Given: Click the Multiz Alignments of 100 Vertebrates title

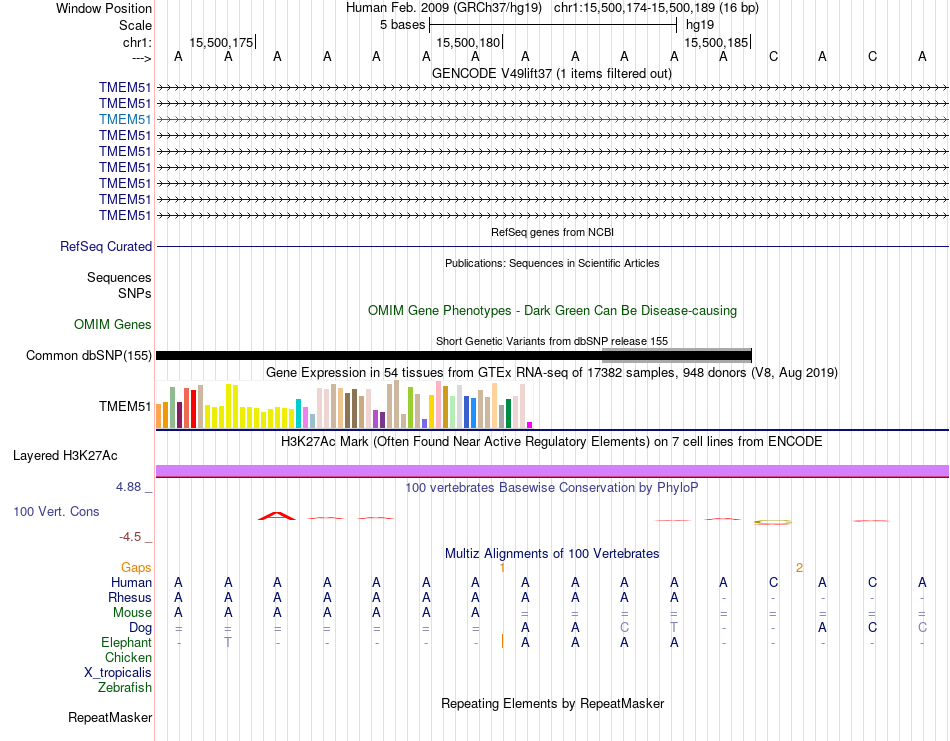Looking at the screenshot, I should (x=552, y=554).
